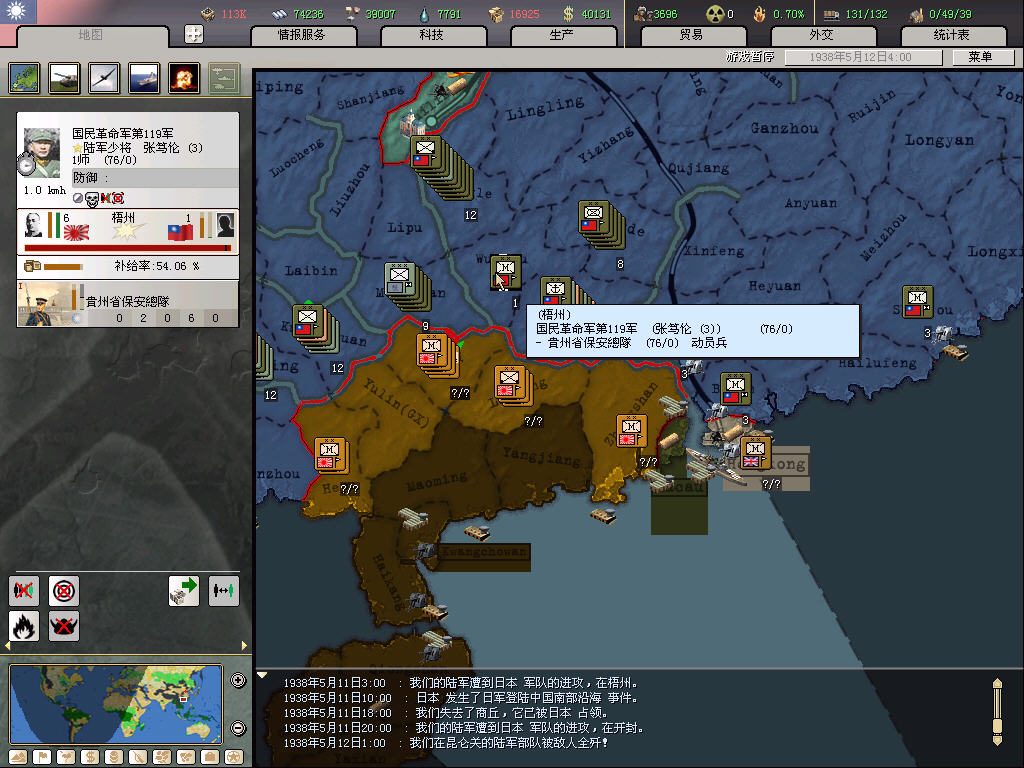Screen dimensions: 1024x768
Task: Select the flag political map mode button
Action: 42,757
